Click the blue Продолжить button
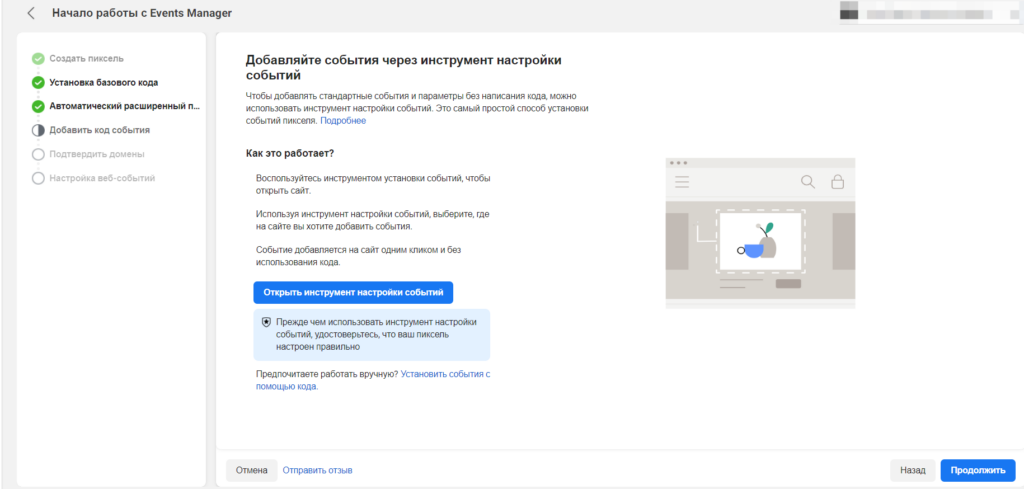1024x489 pixels. click(x=977, y=470)
